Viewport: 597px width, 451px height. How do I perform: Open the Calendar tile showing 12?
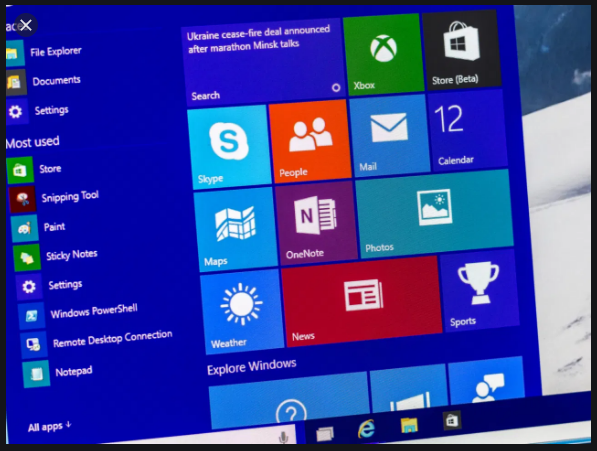[467, 130]
